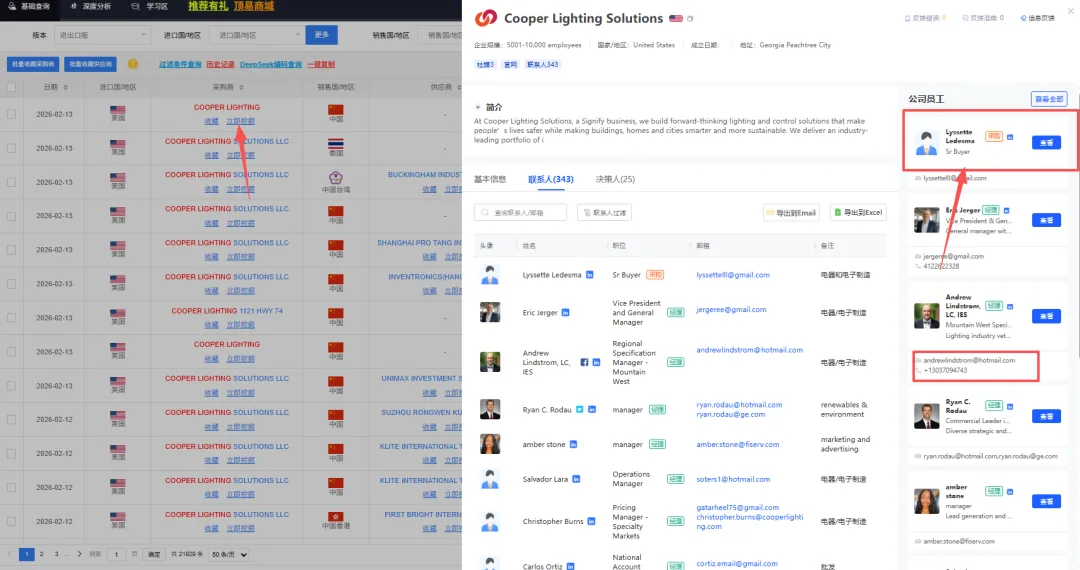
Task: Open amber stone's photo on employee card
Action: 926,501
